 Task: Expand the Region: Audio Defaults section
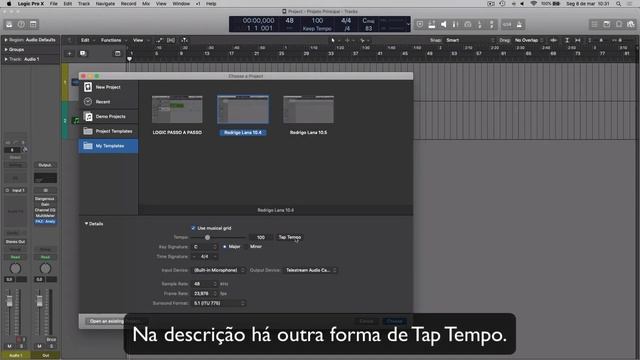(6, 40)
